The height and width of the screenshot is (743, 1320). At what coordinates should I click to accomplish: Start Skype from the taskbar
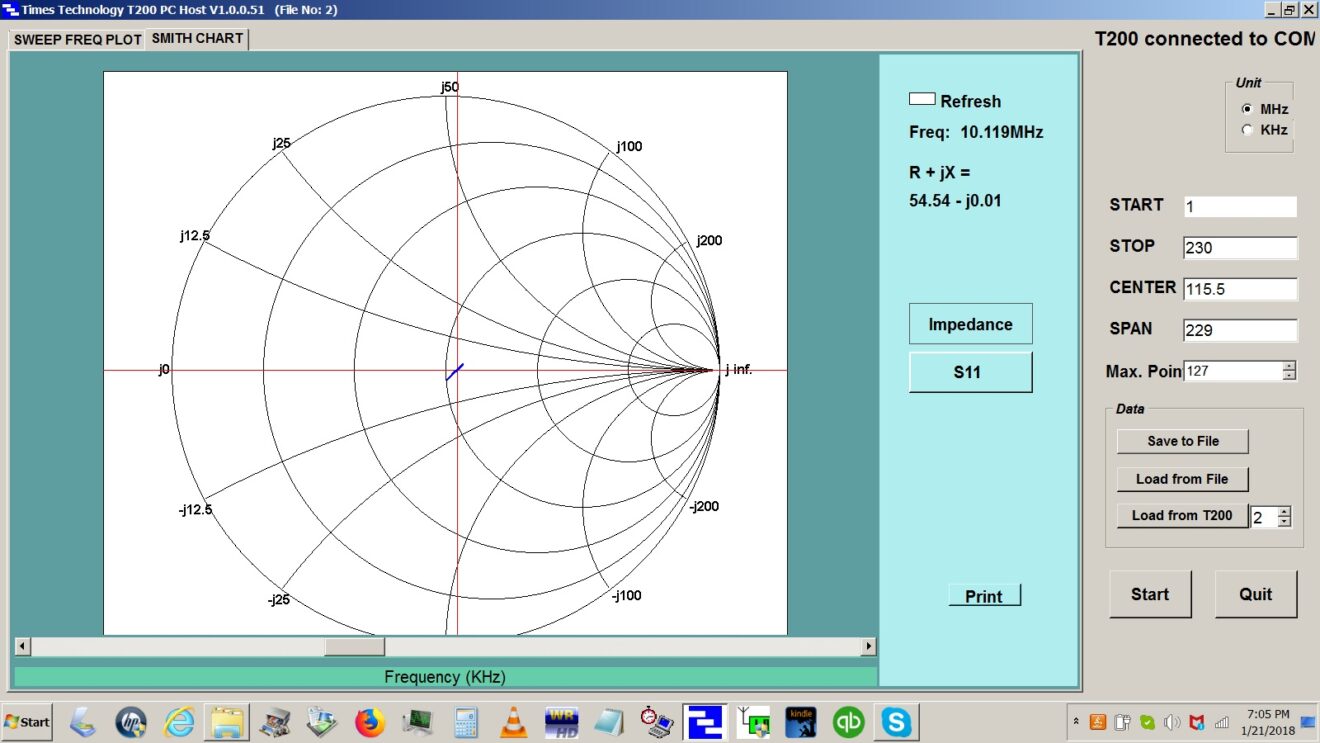tap(896, 722)
